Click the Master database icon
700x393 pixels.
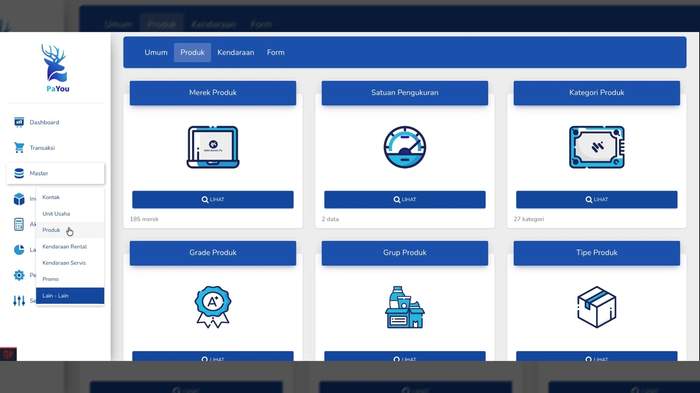19,173
